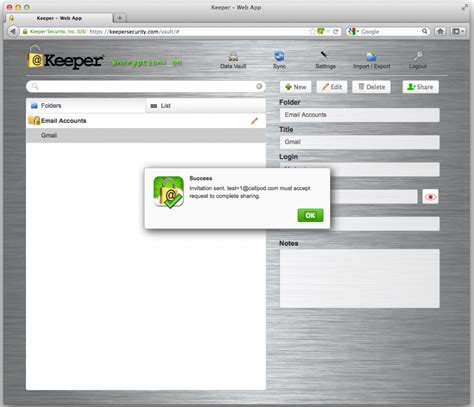Click the Logout key icon

tap(418, 56)
